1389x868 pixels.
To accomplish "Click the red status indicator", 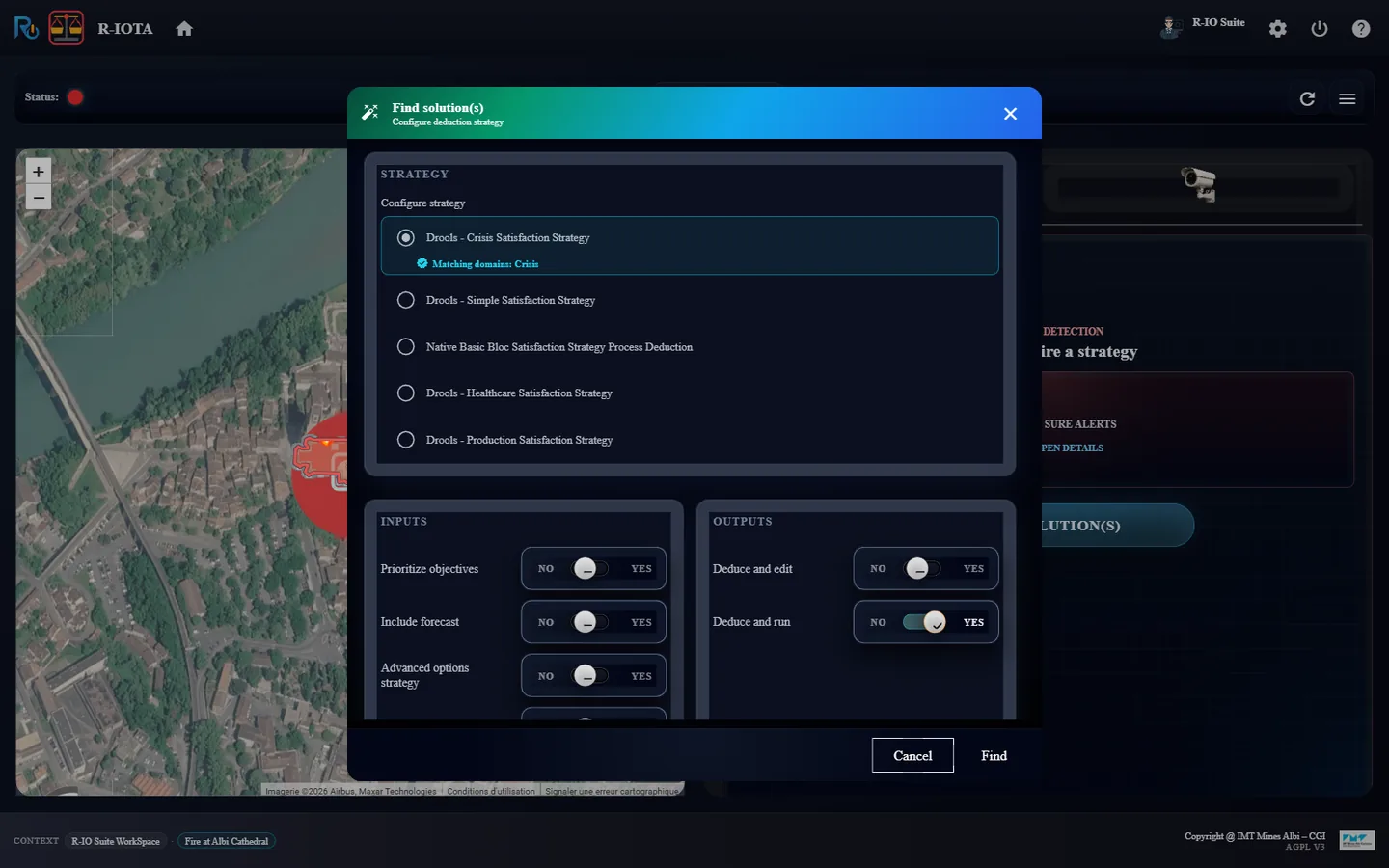I will (75, 97).
